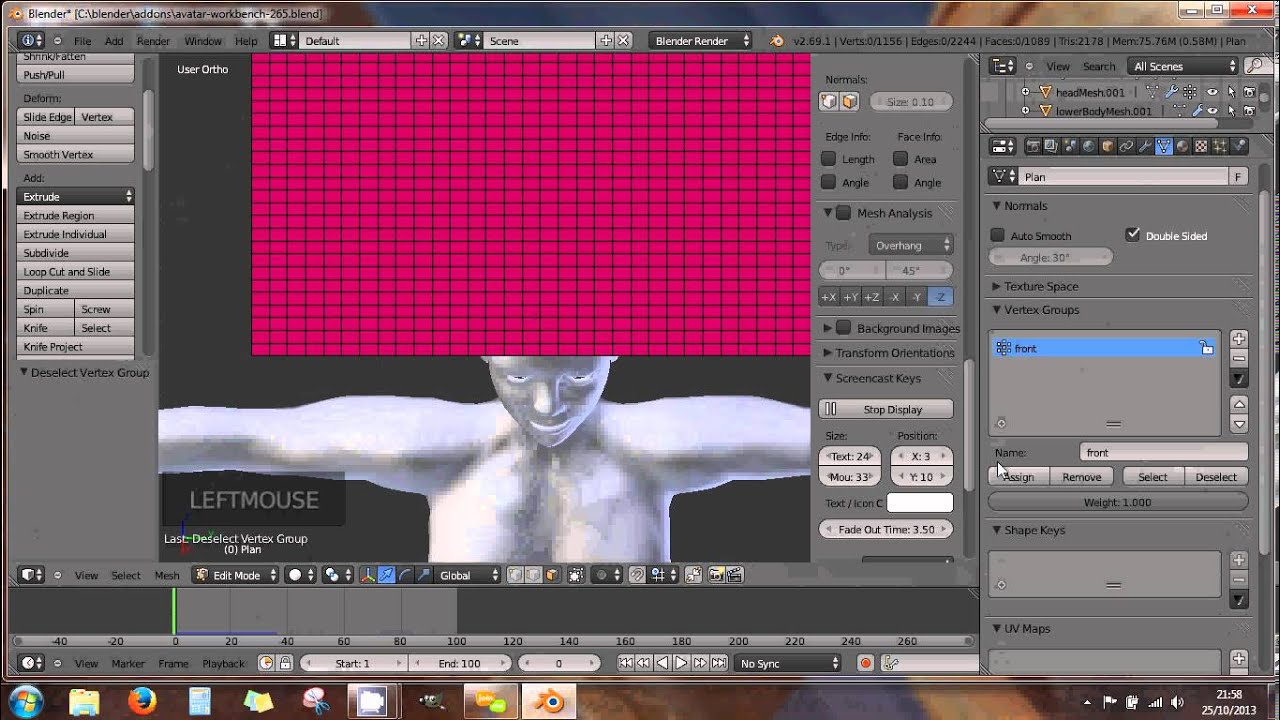Open the Window menu
This screenshot has width=1280, height=720.
click(x=203, y=41)
